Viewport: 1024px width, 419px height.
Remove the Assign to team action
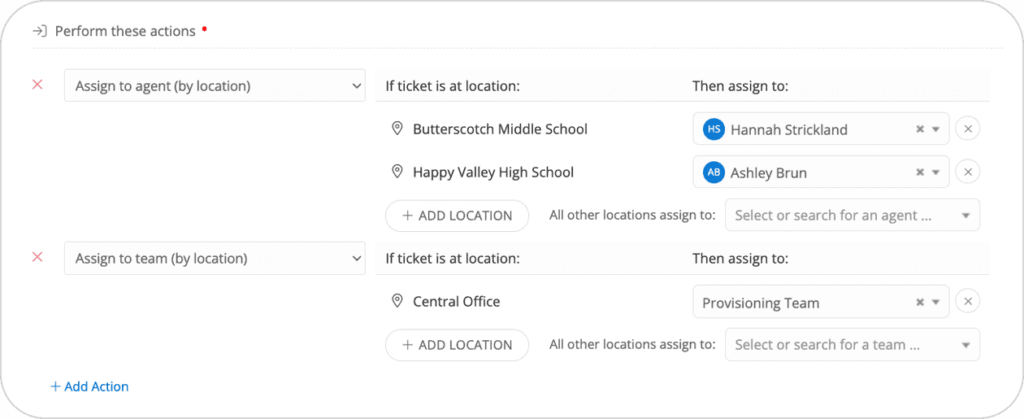point(38,257)
